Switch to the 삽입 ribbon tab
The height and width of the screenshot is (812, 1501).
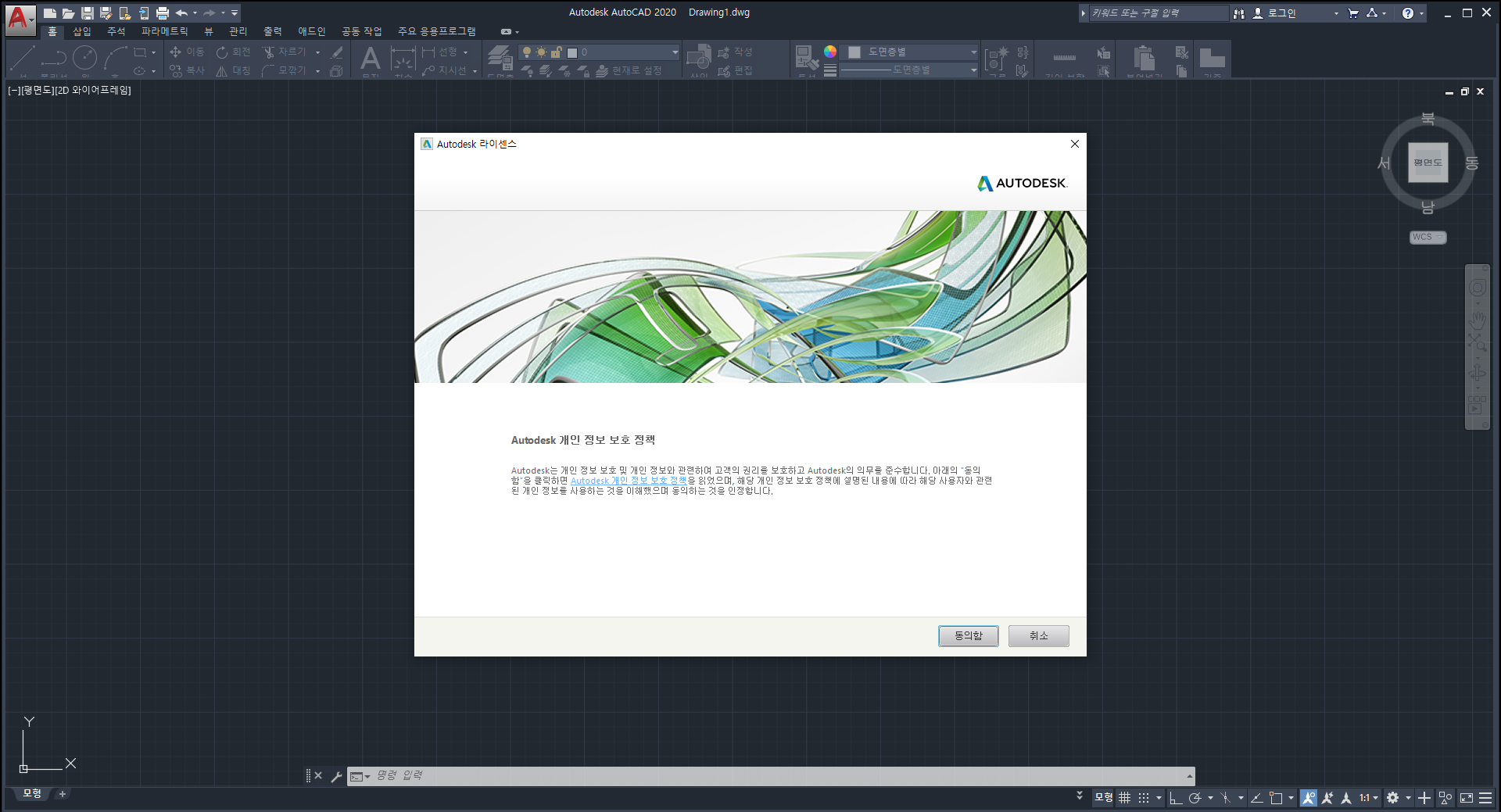click(x=82, y=31)
